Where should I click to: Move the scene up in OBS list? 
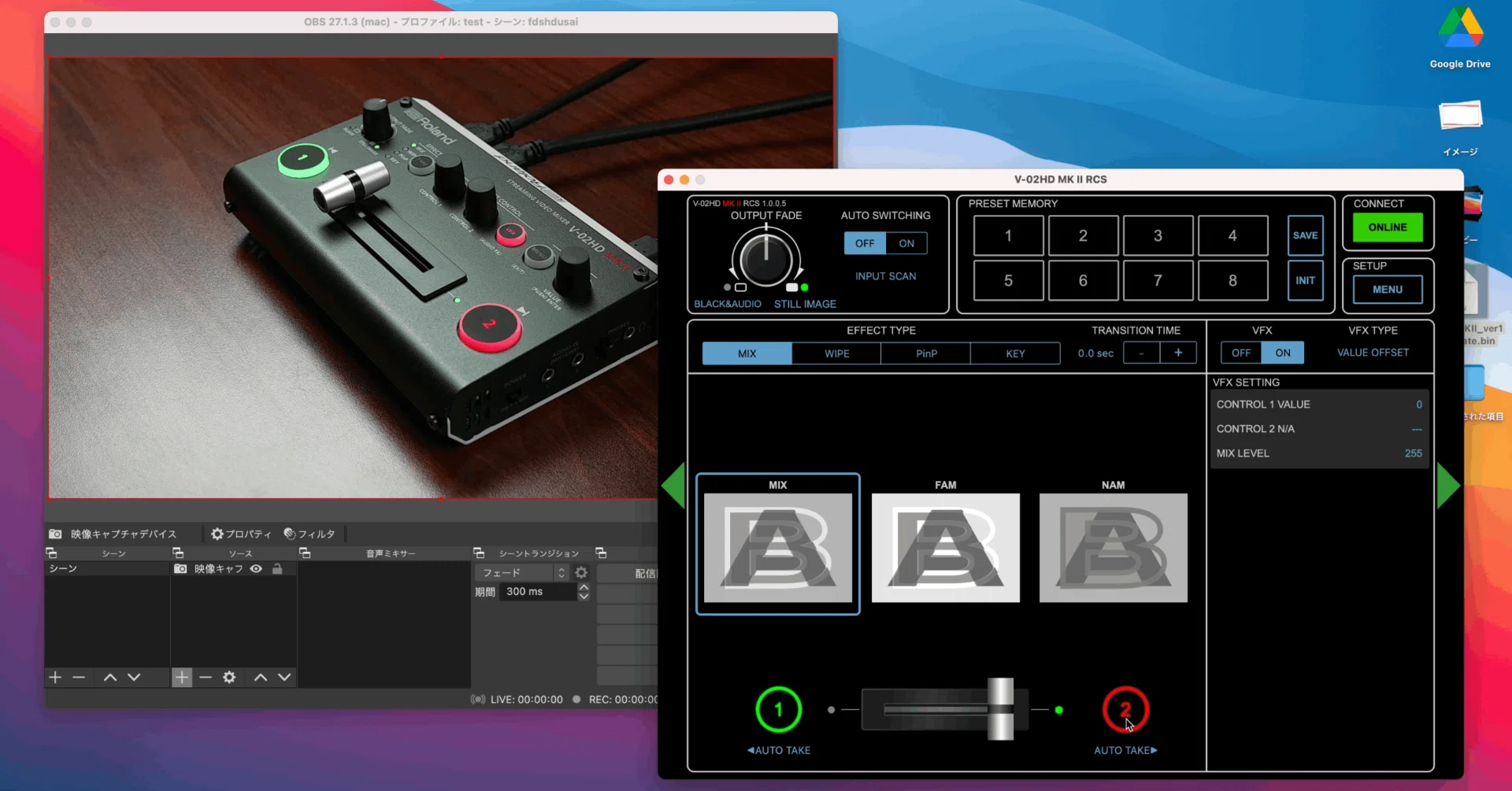(110, 677)
